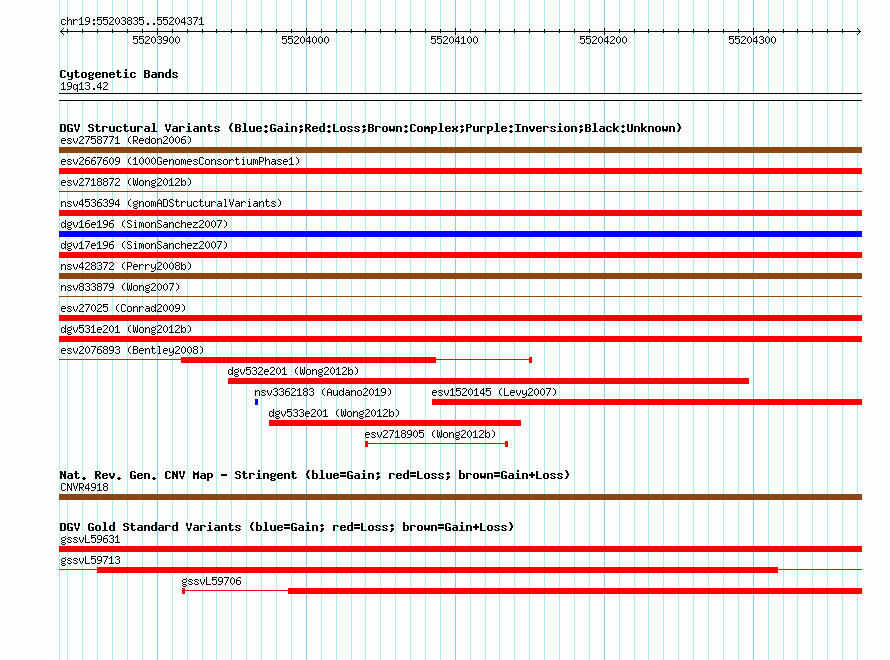Select gold standard variant gssvL59706 label
Screen dimensions: 890x660
coord(211,581)
